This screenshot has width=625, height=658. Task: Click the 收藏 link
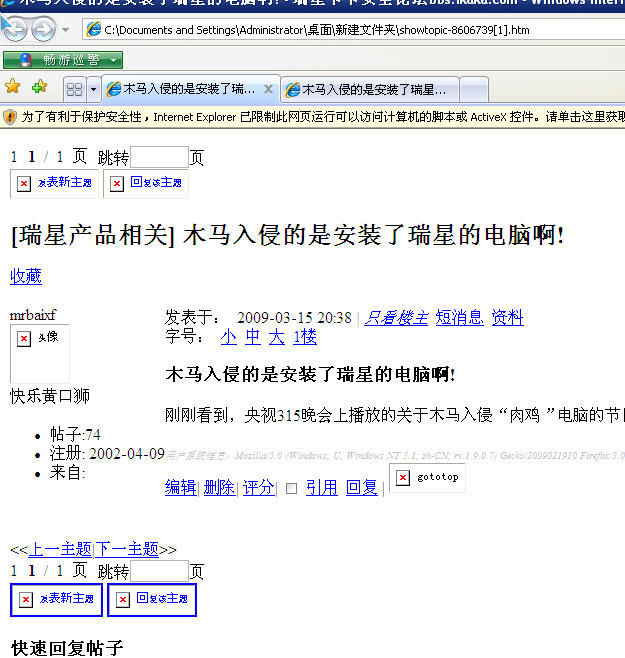[x=26, y=276]
